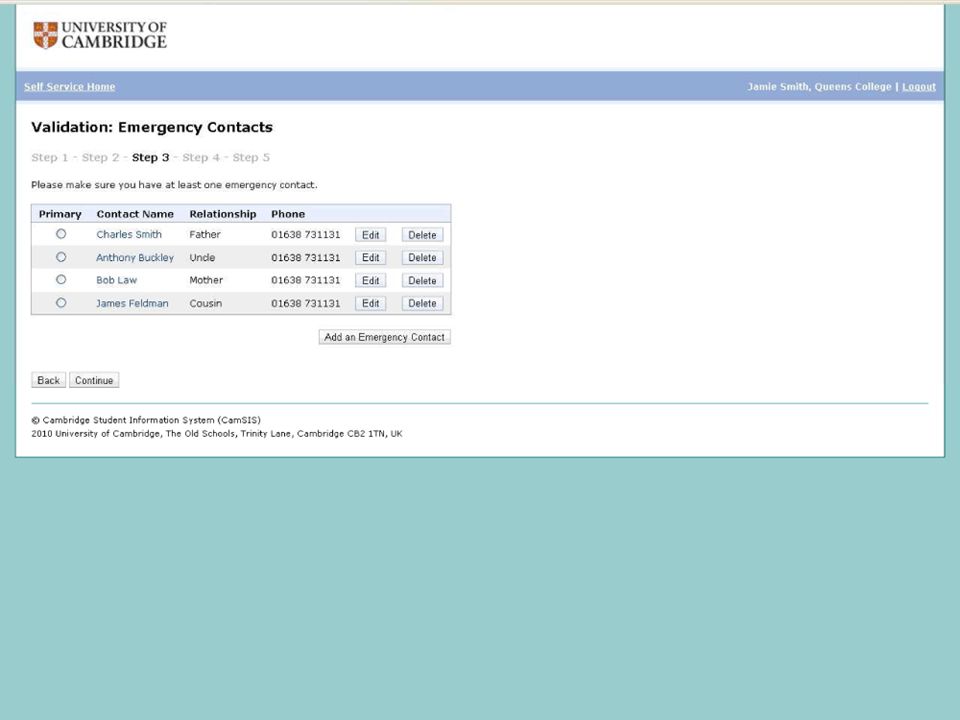Viewport: 960px width, 720px height.
Task: Click the Jamie Smith, Queens College text
Action: [x=819, y=87]
